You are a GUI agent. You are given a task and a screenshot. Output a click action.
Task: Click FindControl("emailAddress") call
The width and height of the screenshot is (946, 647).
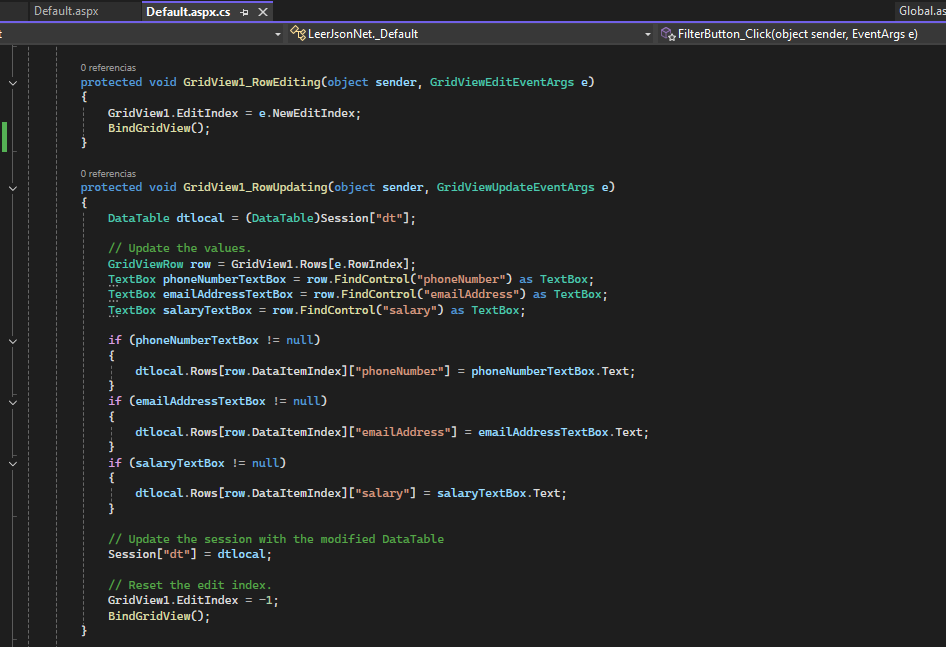[x=433, y=294]
